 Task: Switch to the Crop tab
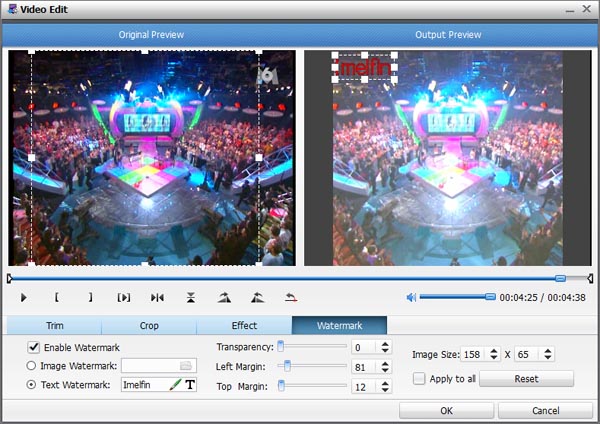pyautogui.click(x=149, y=325)
